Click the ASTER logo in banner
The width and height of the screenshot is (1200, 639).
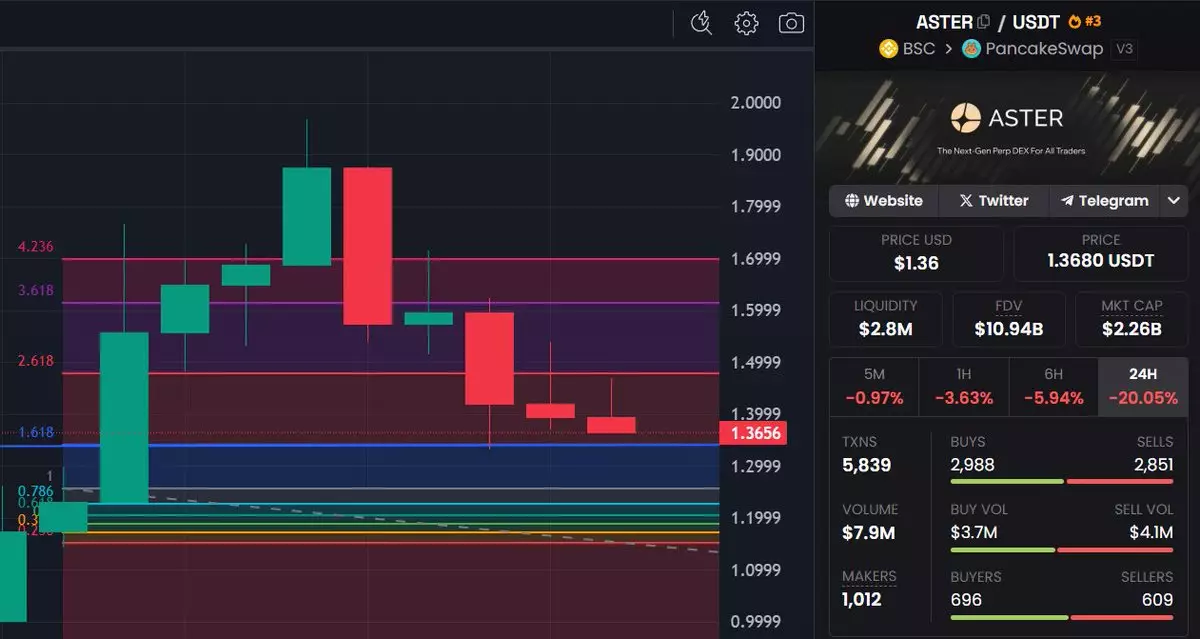966,119
